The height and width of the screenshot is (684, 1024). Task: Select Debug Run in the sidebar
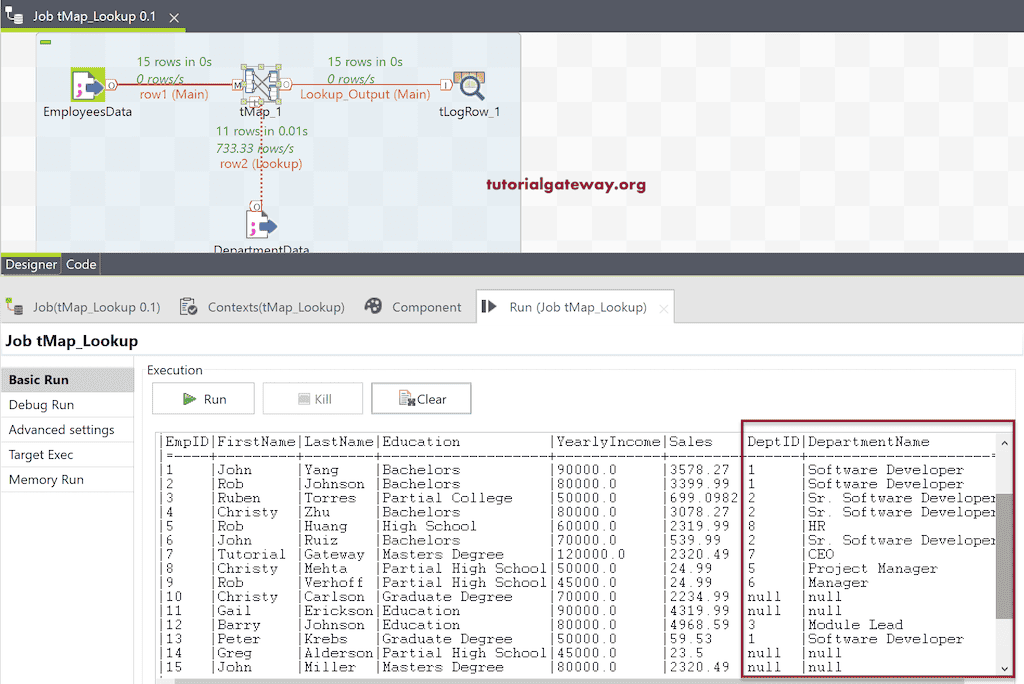coord(38,405)
